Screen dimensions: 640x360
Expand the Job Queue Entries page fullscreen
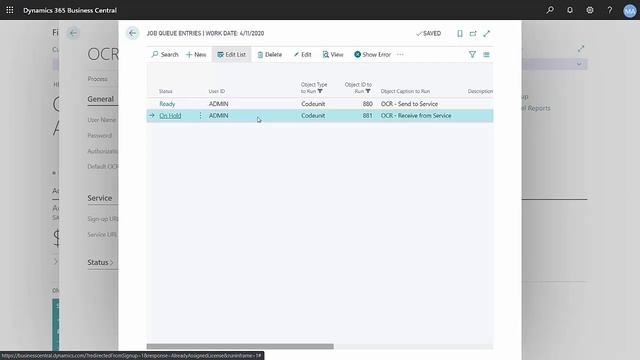point(487,33)
